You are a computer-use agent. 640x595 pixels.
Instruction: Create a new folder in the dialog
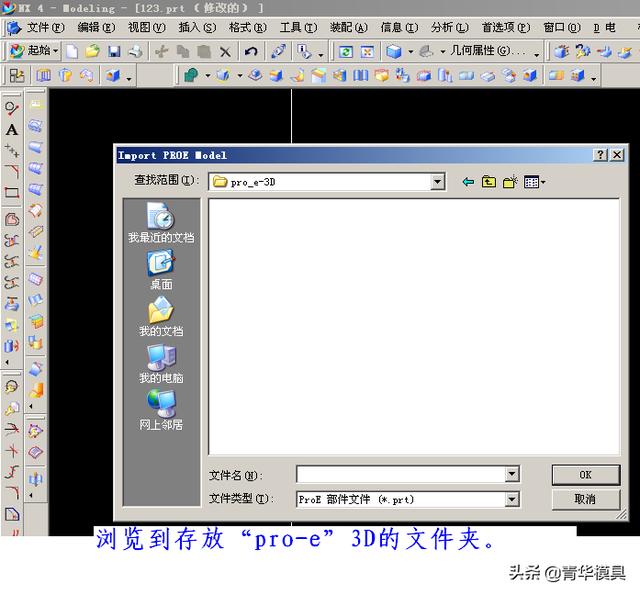coord(510,182)
